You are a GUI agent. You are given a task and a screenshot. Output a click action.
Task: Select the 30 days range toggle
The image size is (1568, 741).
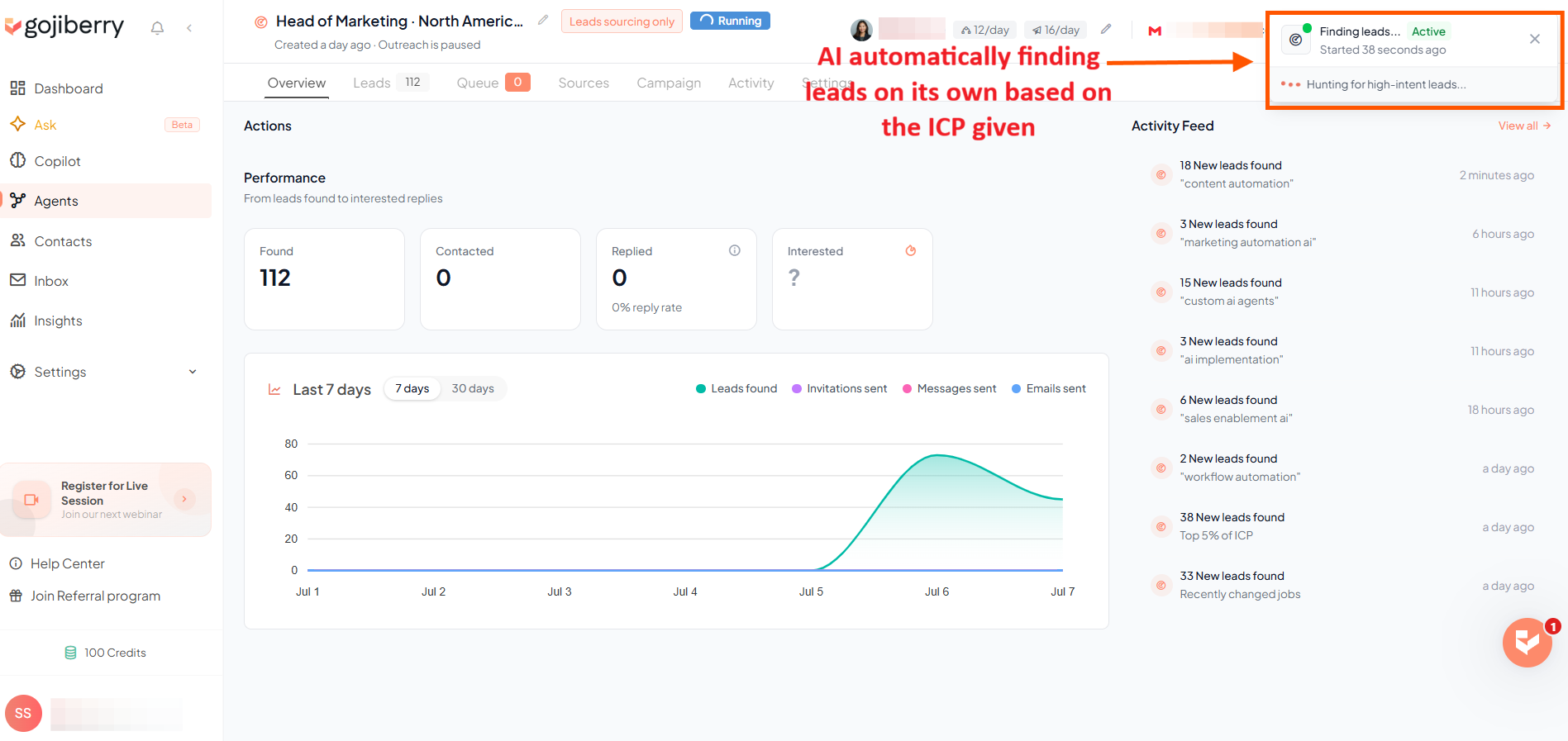tap(473, 388)
